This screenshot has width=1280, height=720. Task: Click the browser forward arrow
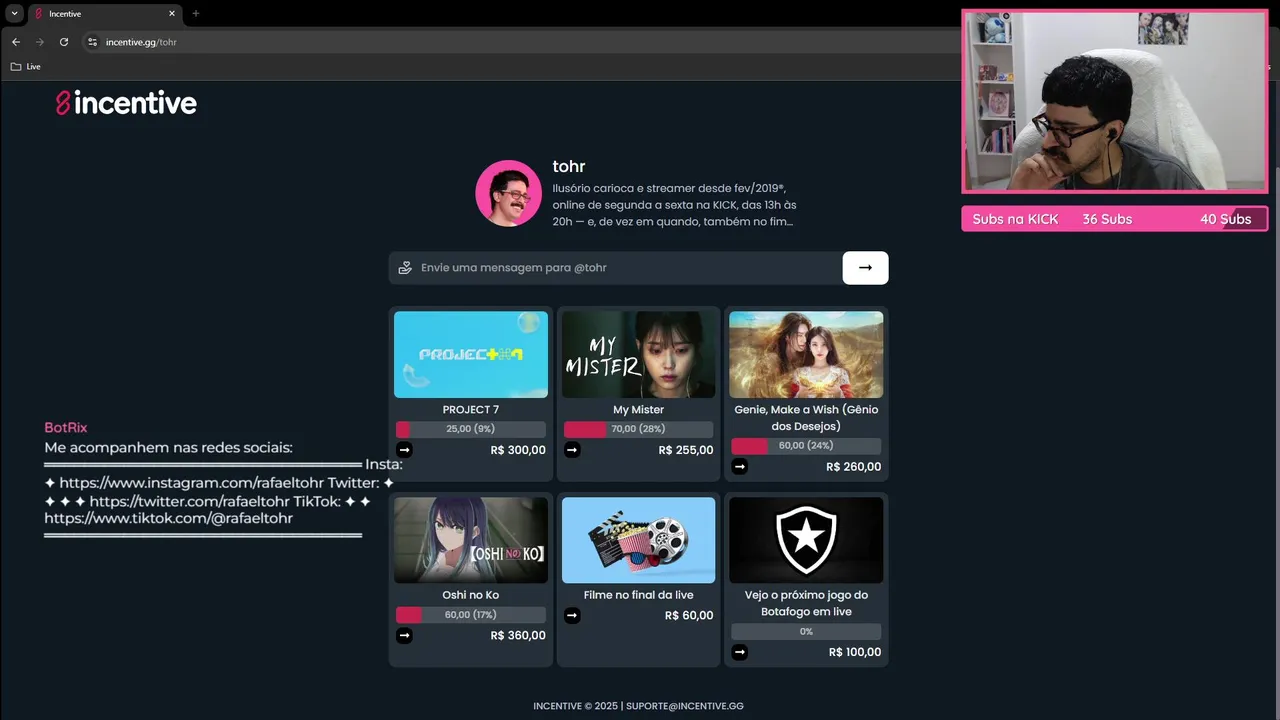[40, 42]
